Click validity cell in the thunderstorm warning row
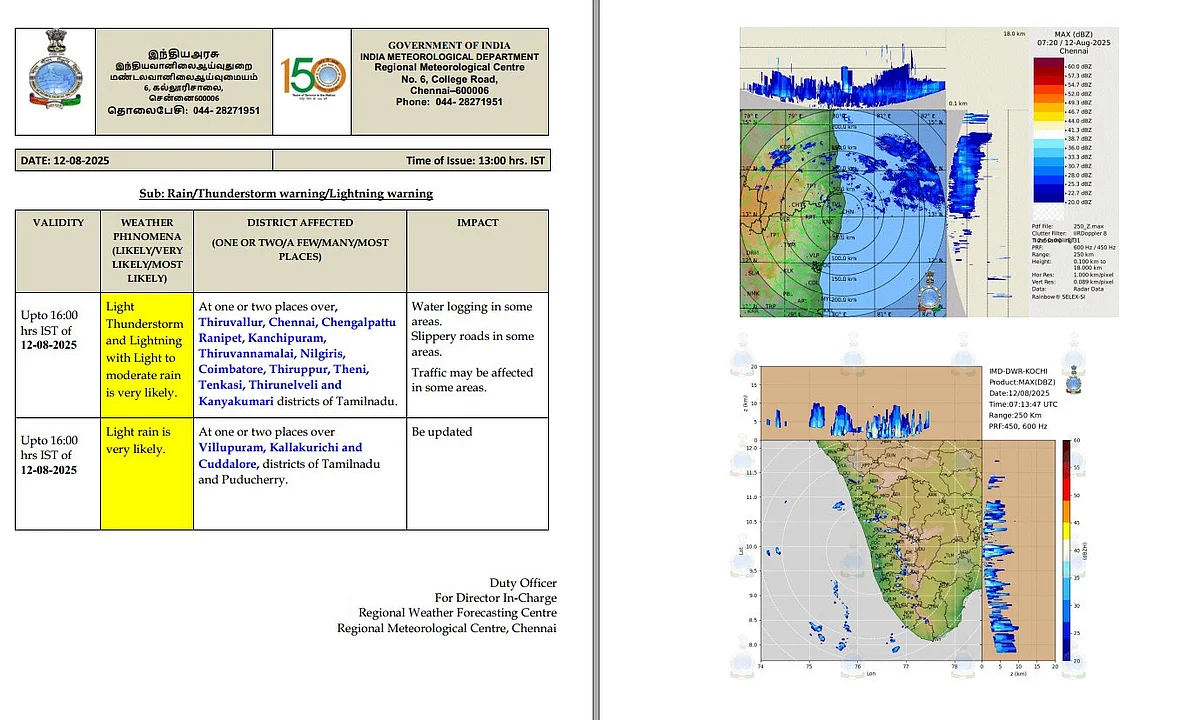Viewport: 1200px width, 720px height. (x=58, y=354)
